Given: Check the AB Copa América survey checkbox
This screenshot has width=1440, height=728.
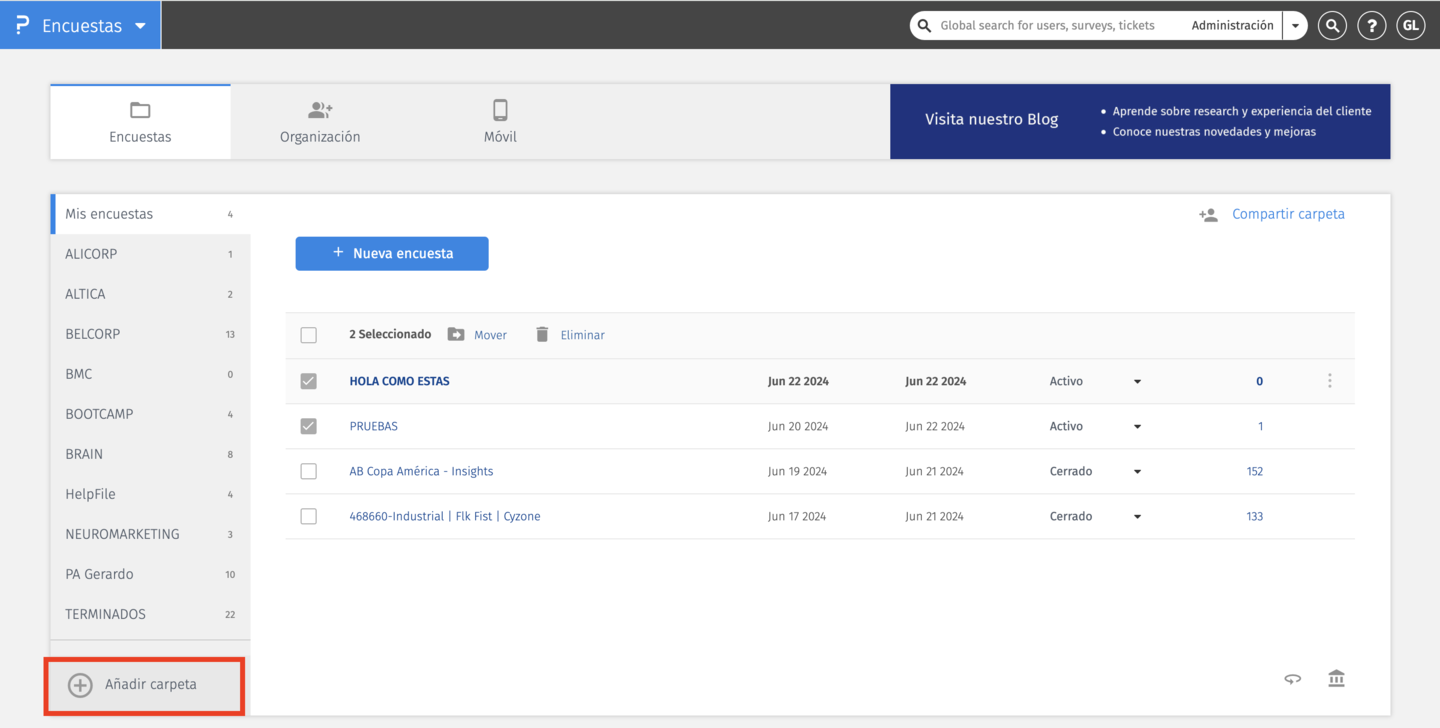Looking at the screenshot, I should tap(308, 471).
